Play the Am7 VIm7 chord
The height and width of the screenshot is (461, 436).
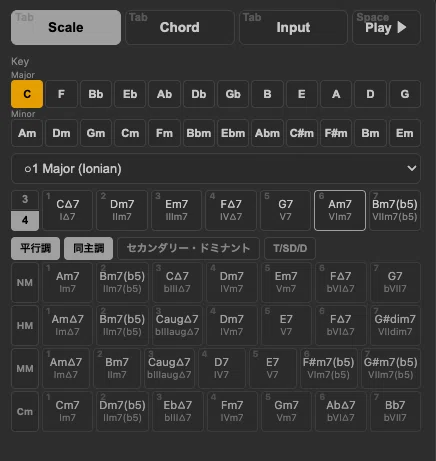pos(340,210)
